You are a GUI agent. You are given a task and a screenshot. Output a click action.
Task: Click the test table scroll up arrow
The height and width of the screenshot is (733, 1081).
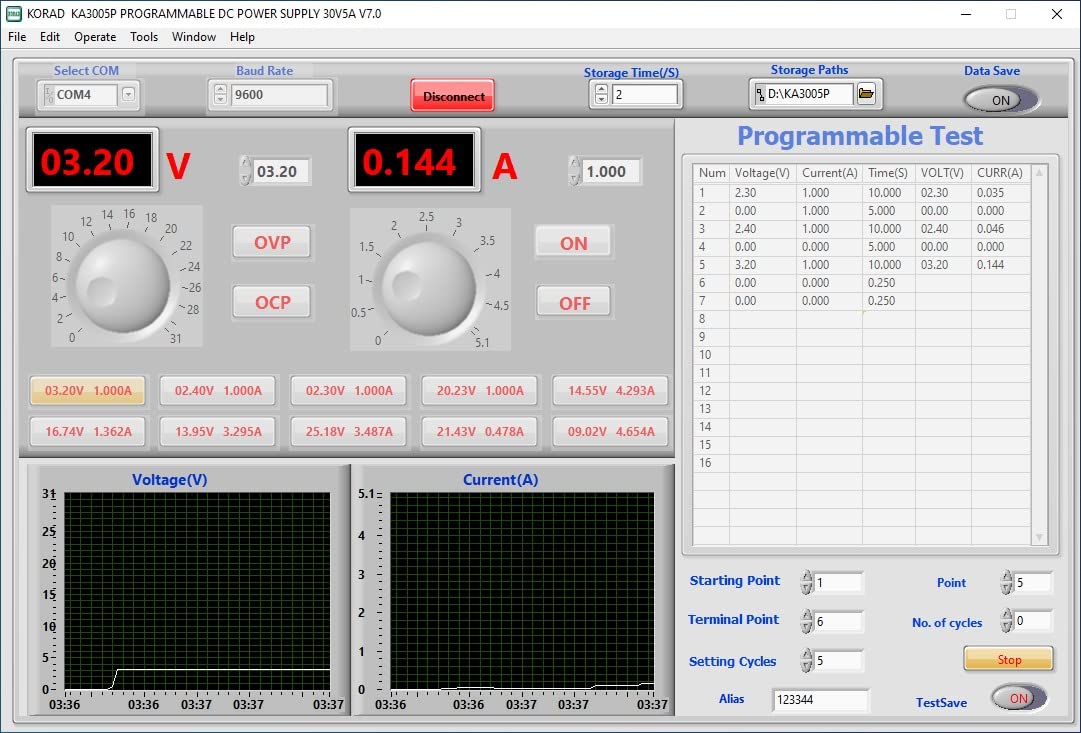point(1039,172)
